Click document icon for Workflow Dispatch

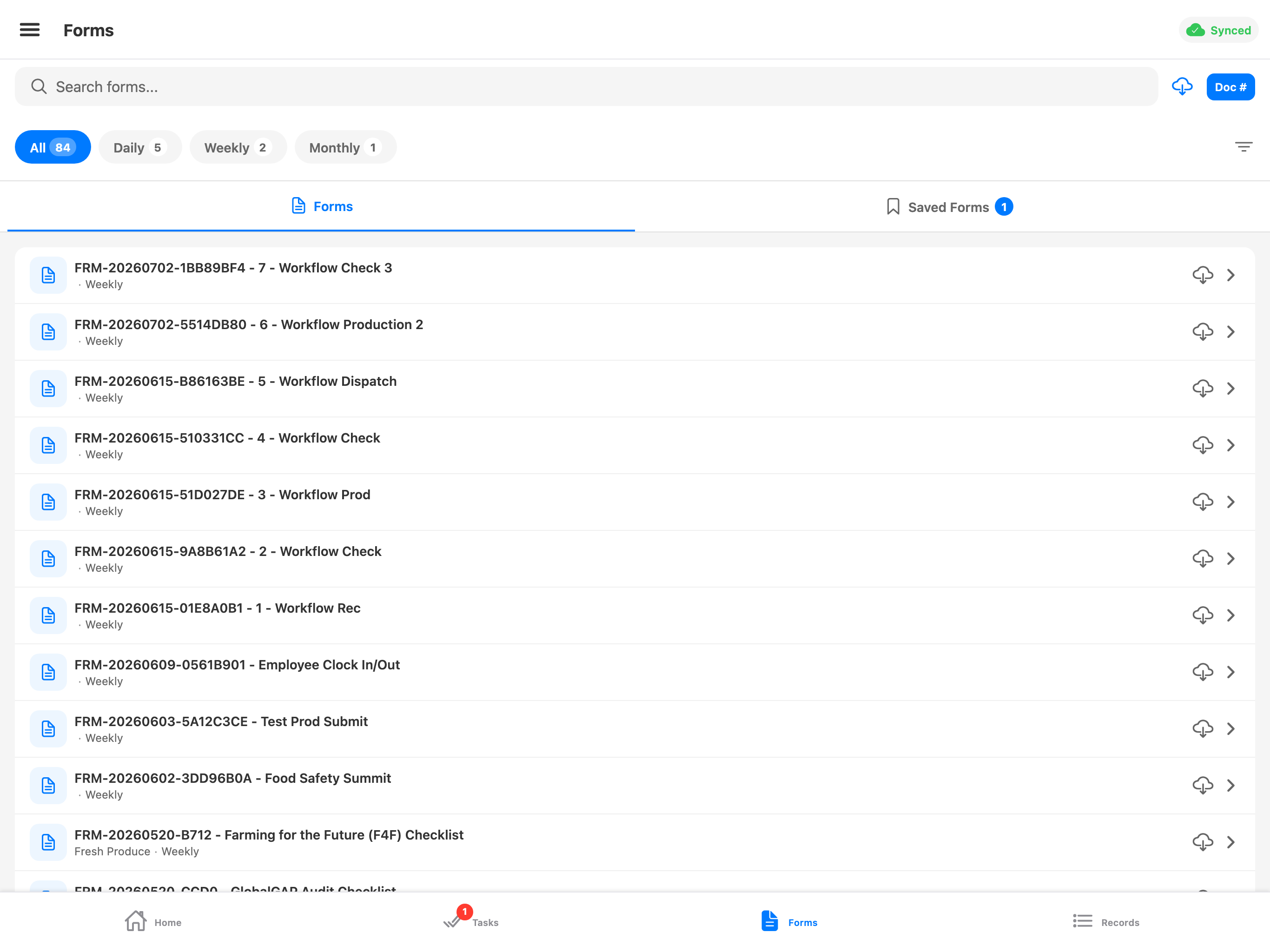[48, 389]
